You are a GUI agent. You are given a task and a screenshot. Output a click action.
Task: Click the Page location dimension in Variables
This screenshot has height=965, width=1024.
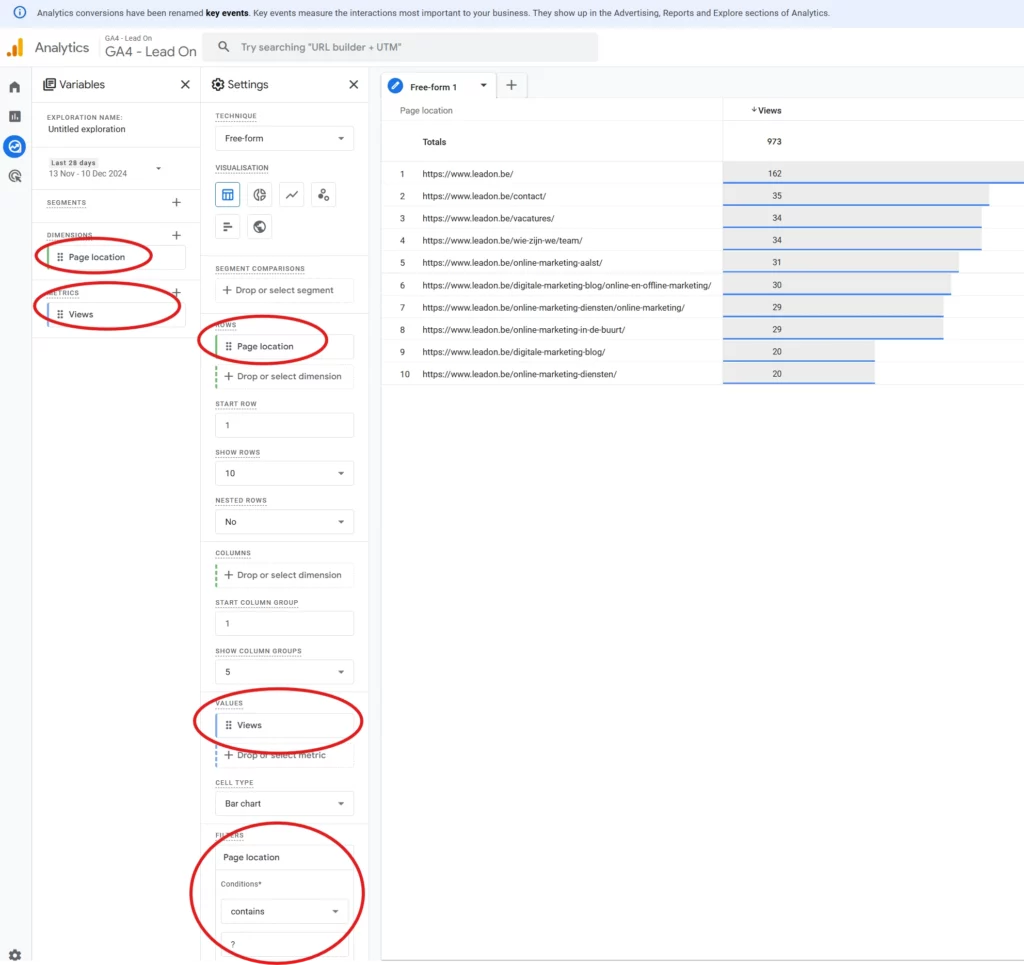click(x=116, y=257)
